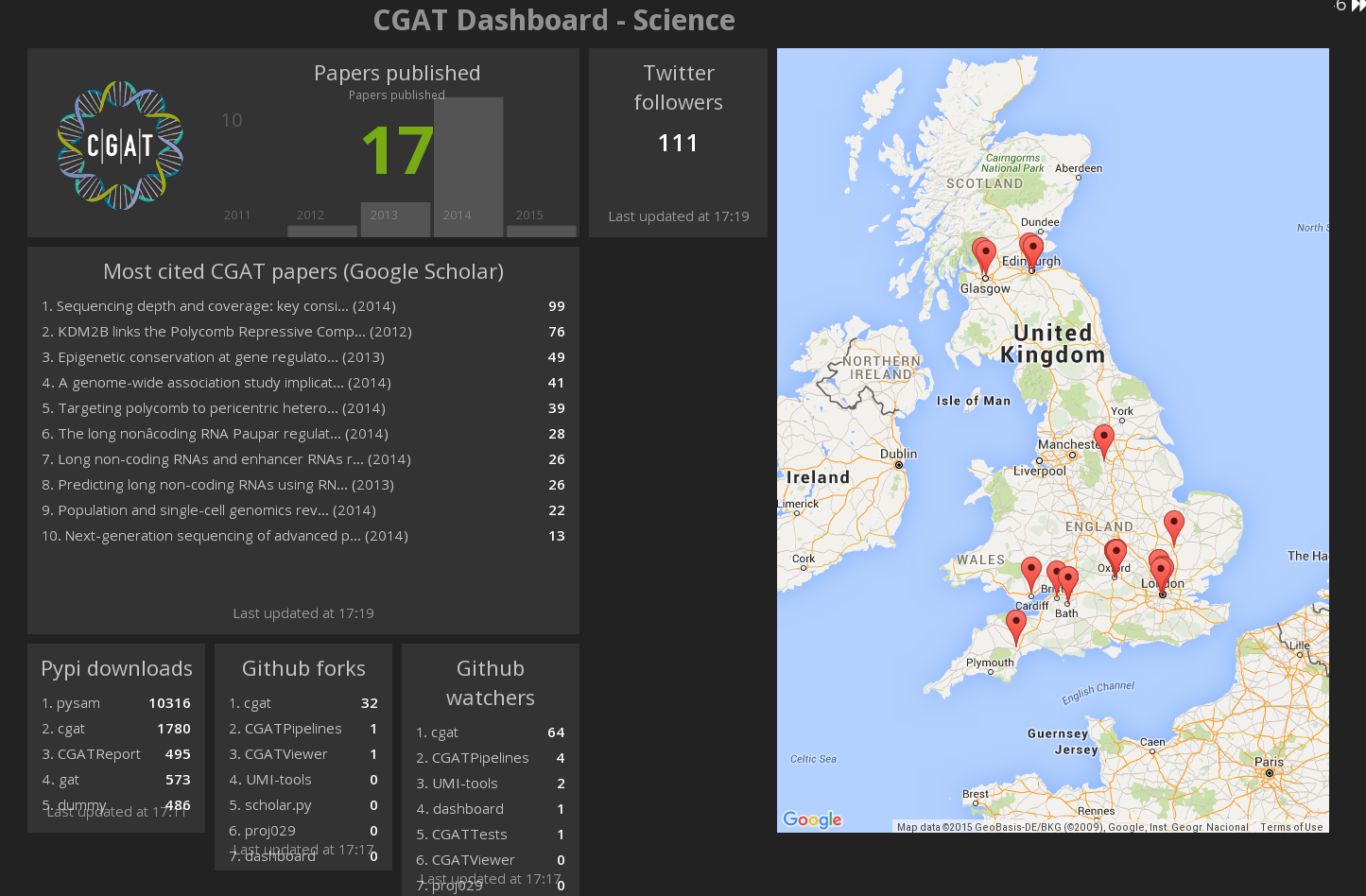Click the Aberdeen label on the map
Image resolution: width=1366 pixels, height=896 pixels.
pos(1079,168)
